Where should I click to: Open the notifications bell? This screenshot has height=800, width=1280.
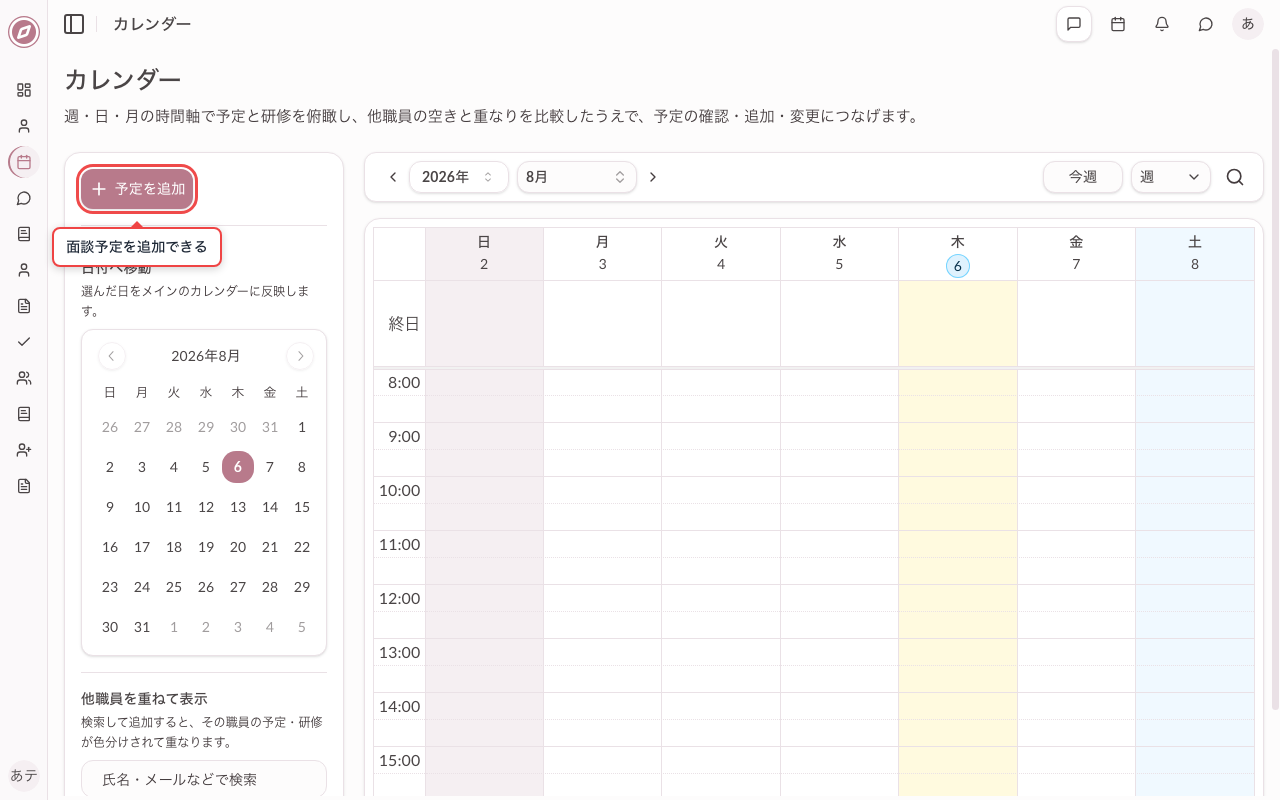click(x=1162, y=24)
